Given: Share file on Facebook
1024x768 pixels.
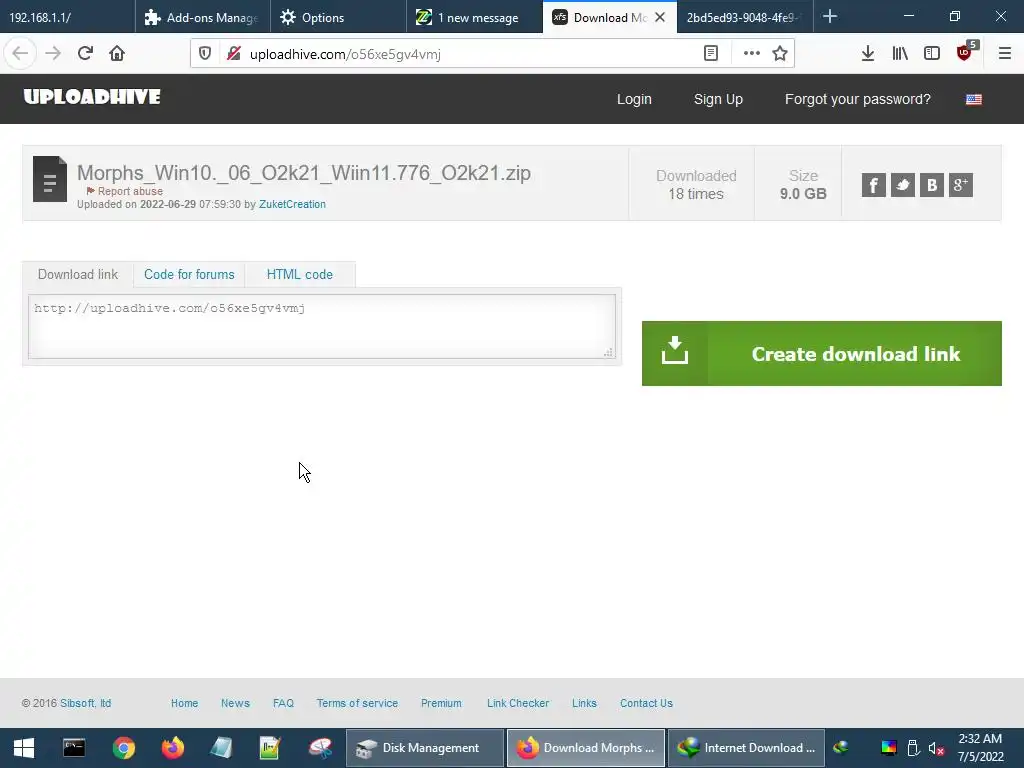Looking at the screenshot, I should coord(874,185).
